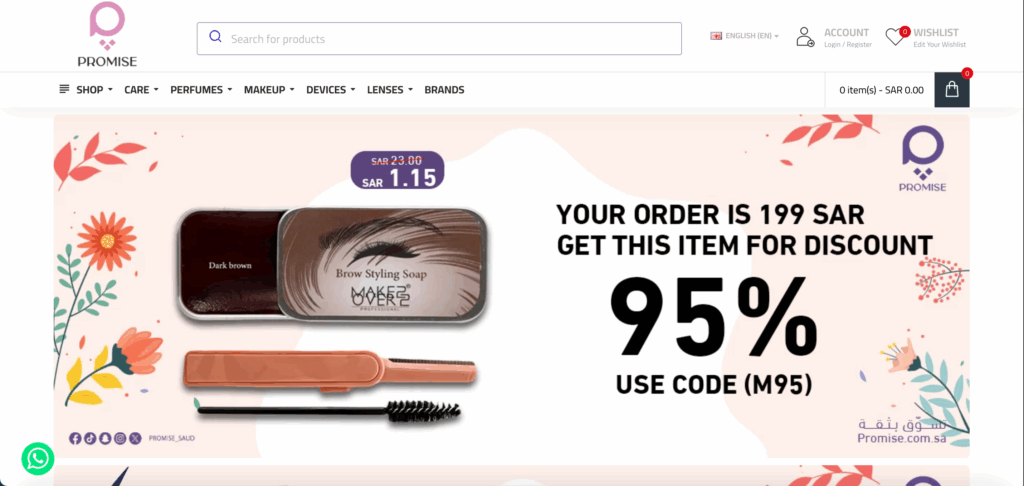Click the hamburger list icon beside SHOP

coord(64,89)
